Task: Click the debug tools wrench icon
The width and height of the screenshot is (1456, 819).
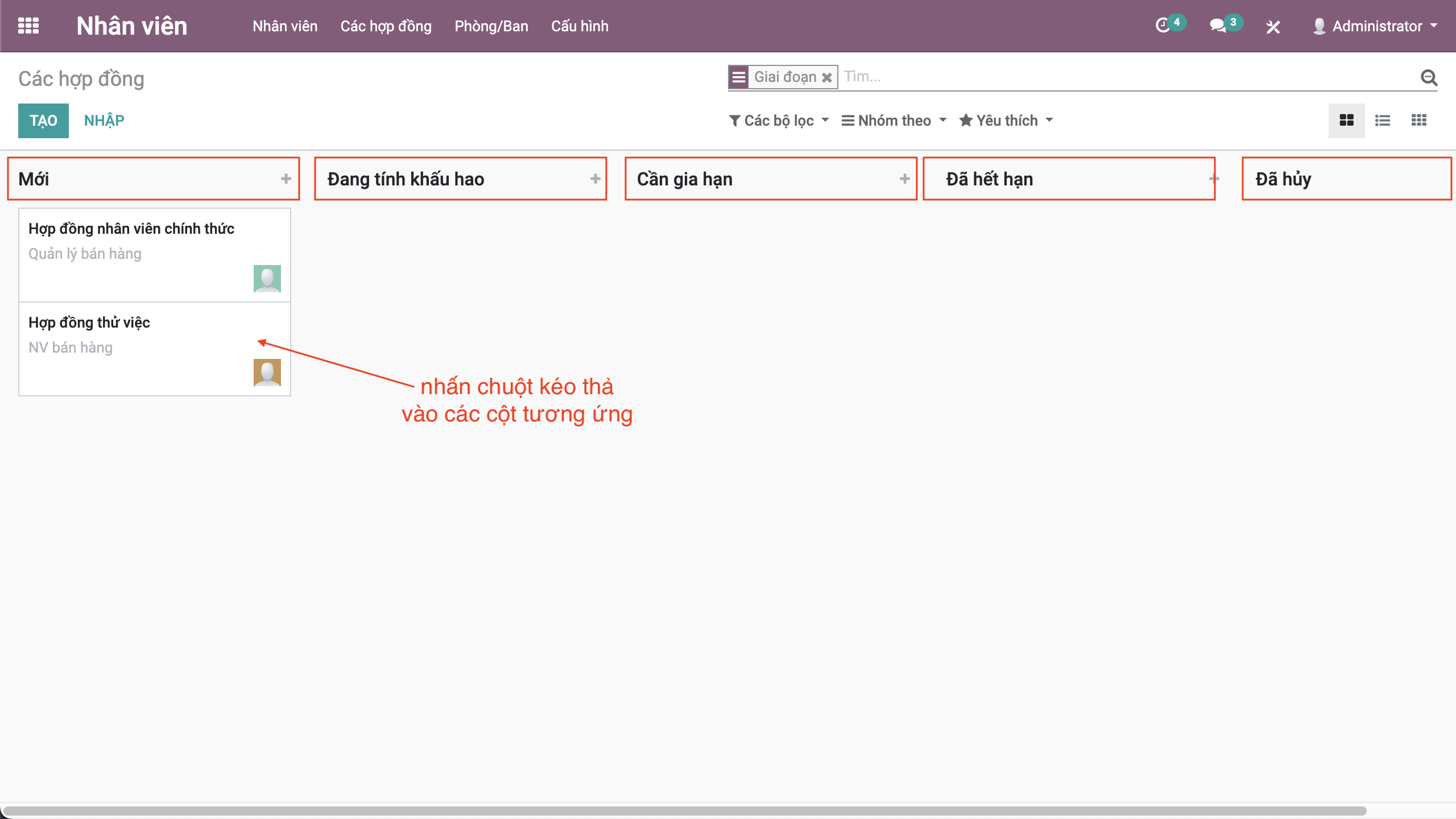Action: point(1273,27)
